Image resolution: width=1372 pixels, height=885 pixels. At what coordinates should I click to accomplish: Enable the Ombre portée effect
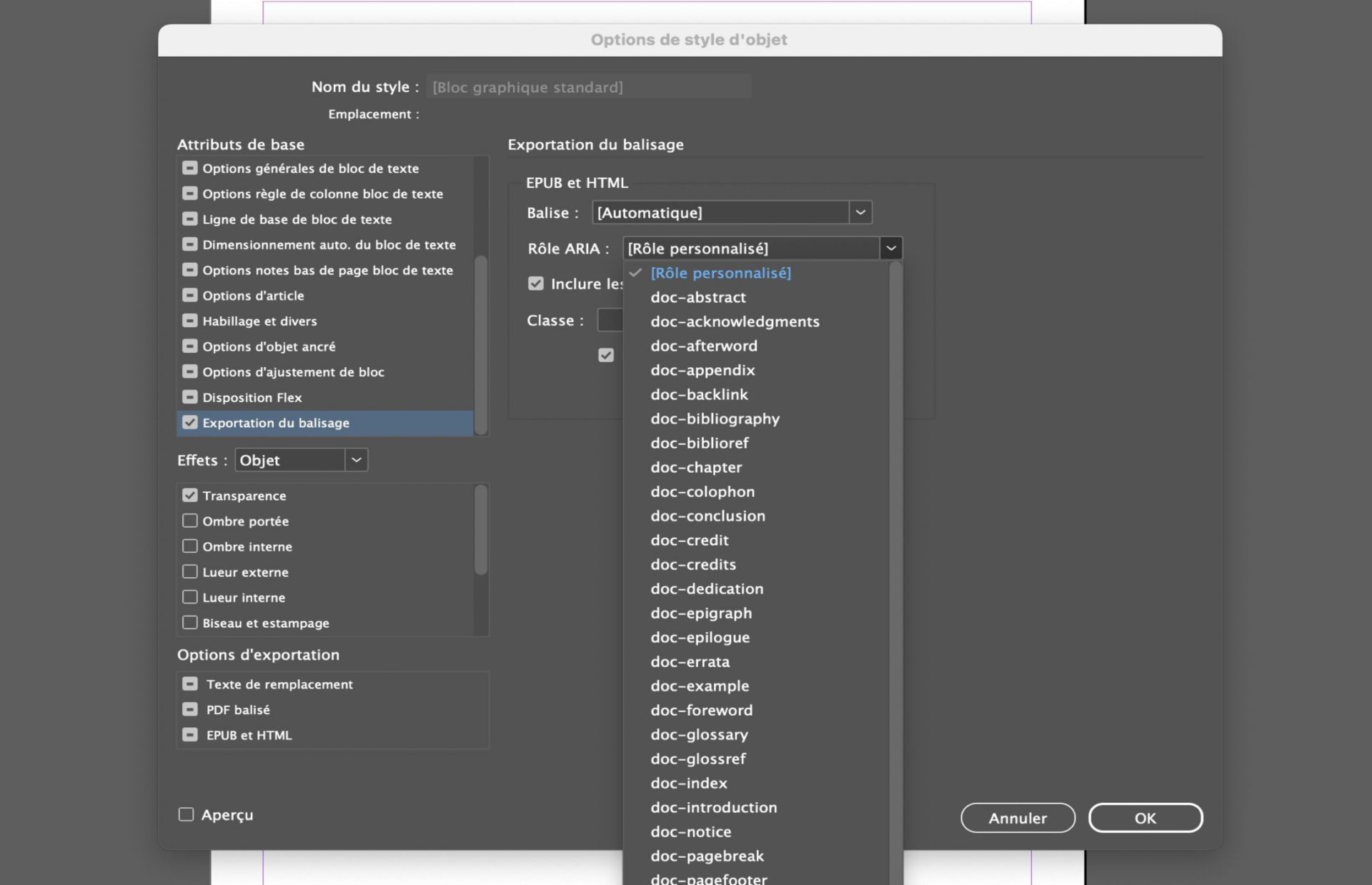tap(189, 521)
